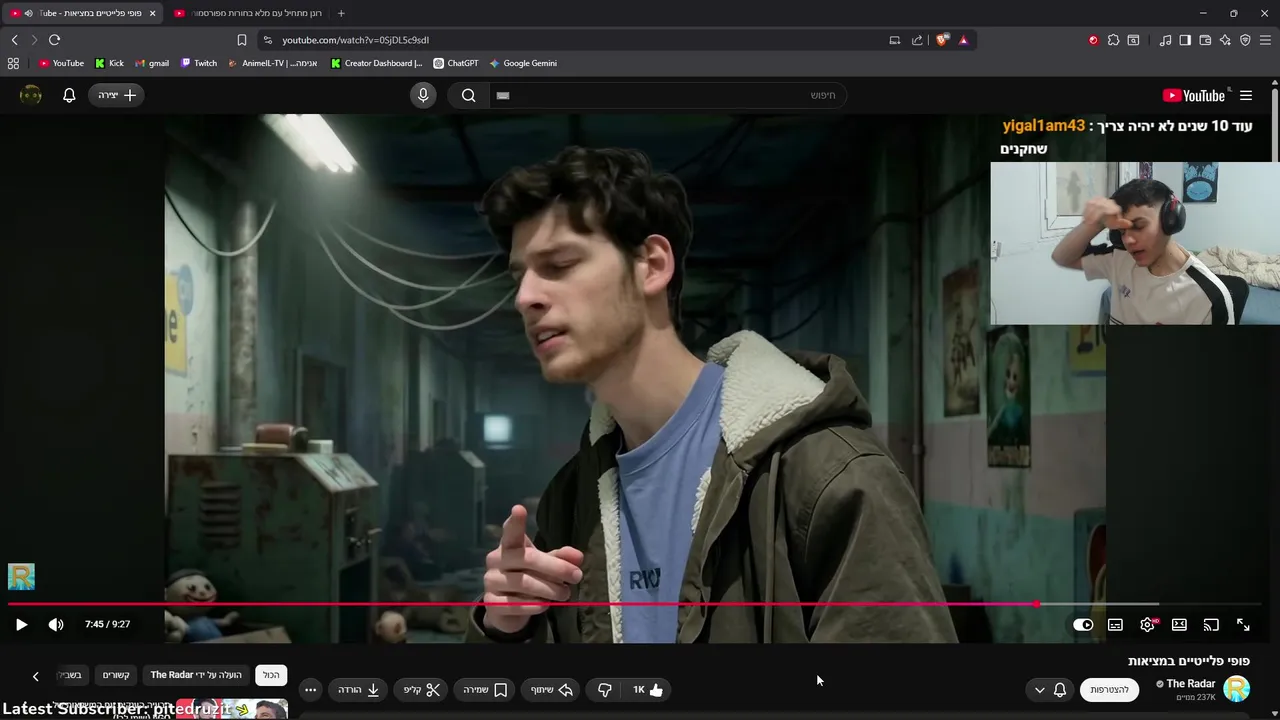Screen dimensions: 1280x720
Task: Open YouTube notifications bell
Action: 69,95
